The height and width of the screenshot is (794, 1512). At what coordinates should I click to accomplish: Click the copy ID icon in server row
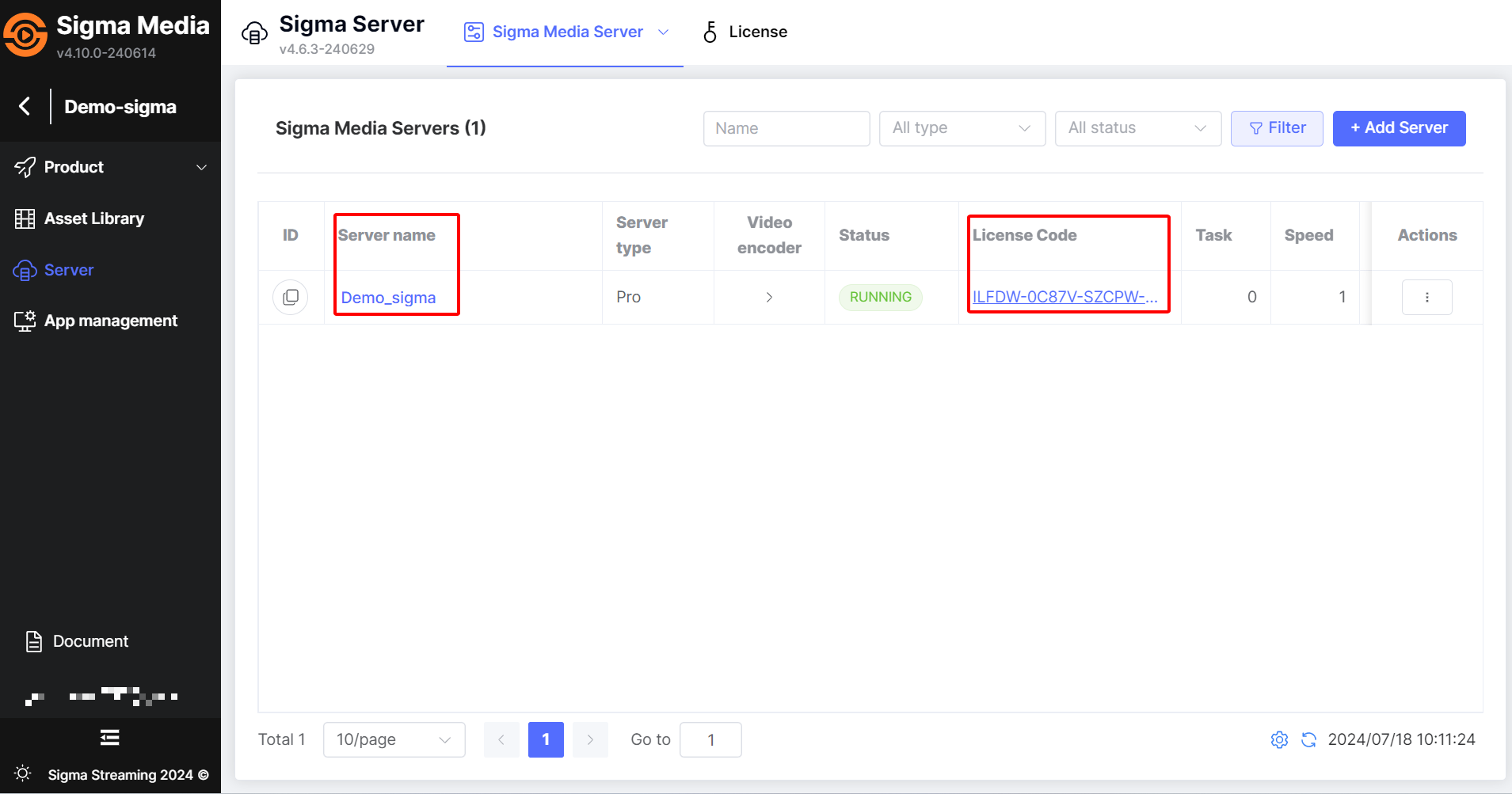pyautogui.click(x=291, y=297)
